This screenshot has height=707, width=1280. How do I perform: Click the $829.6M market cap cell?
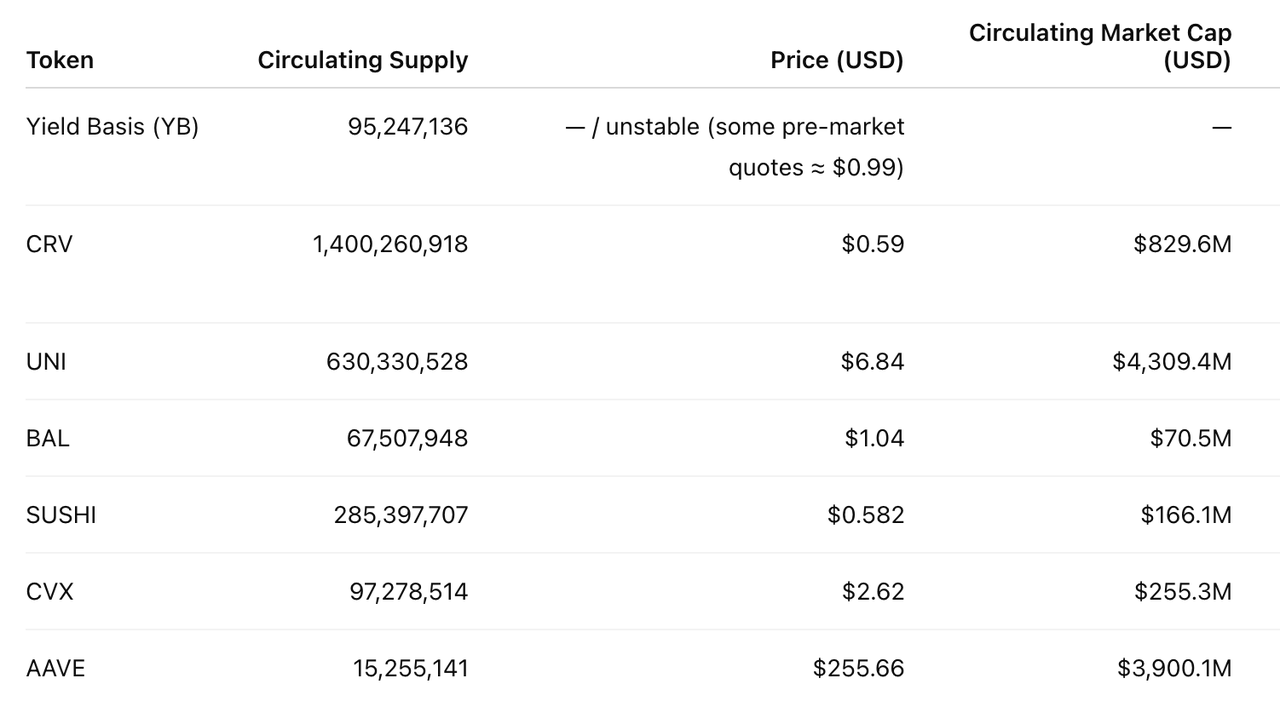point(1182,244)
